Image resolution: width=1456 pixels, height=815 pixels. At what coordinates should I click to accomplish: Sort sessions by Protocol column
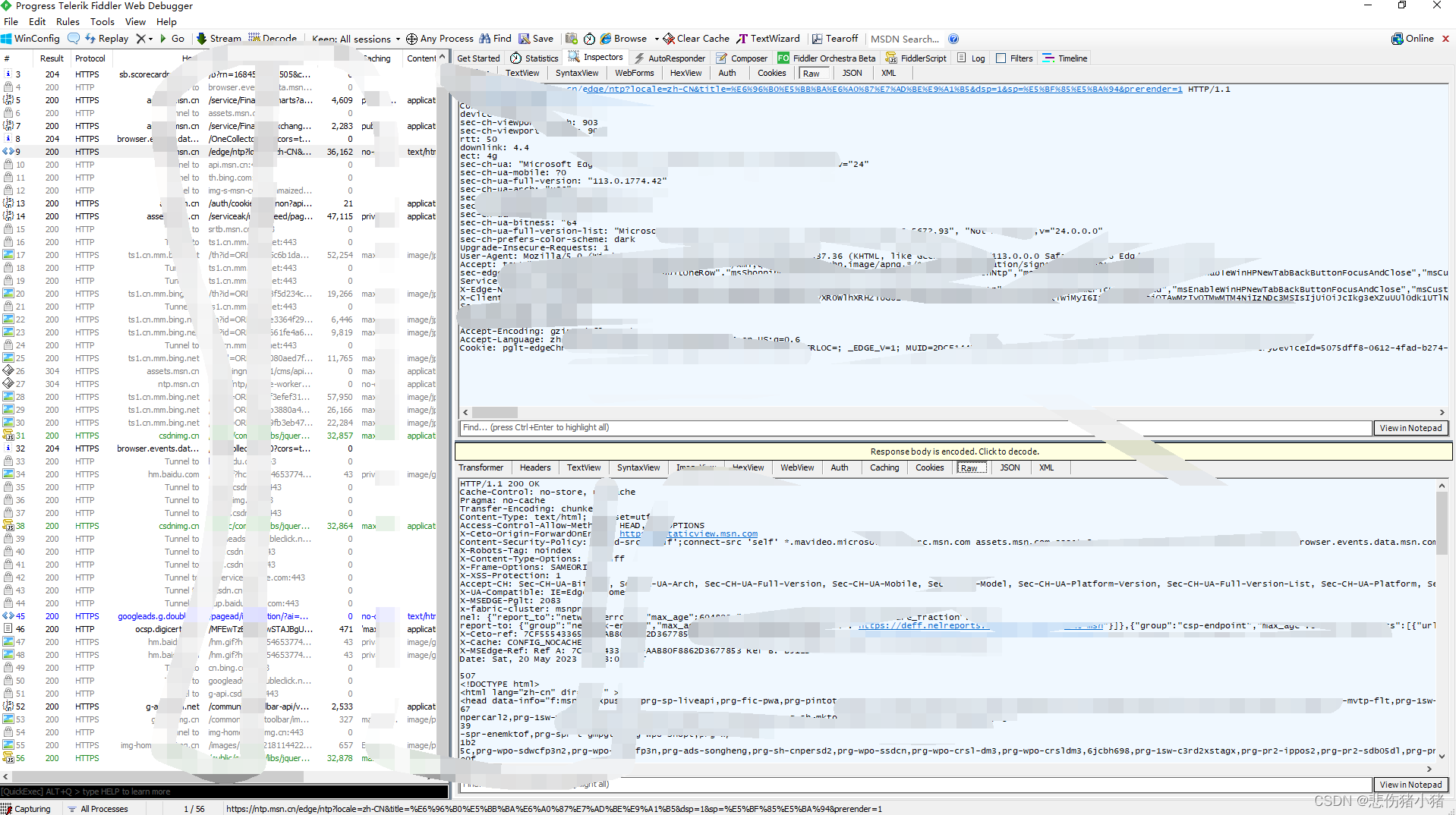pyautogui.click(x=90, y=58)
